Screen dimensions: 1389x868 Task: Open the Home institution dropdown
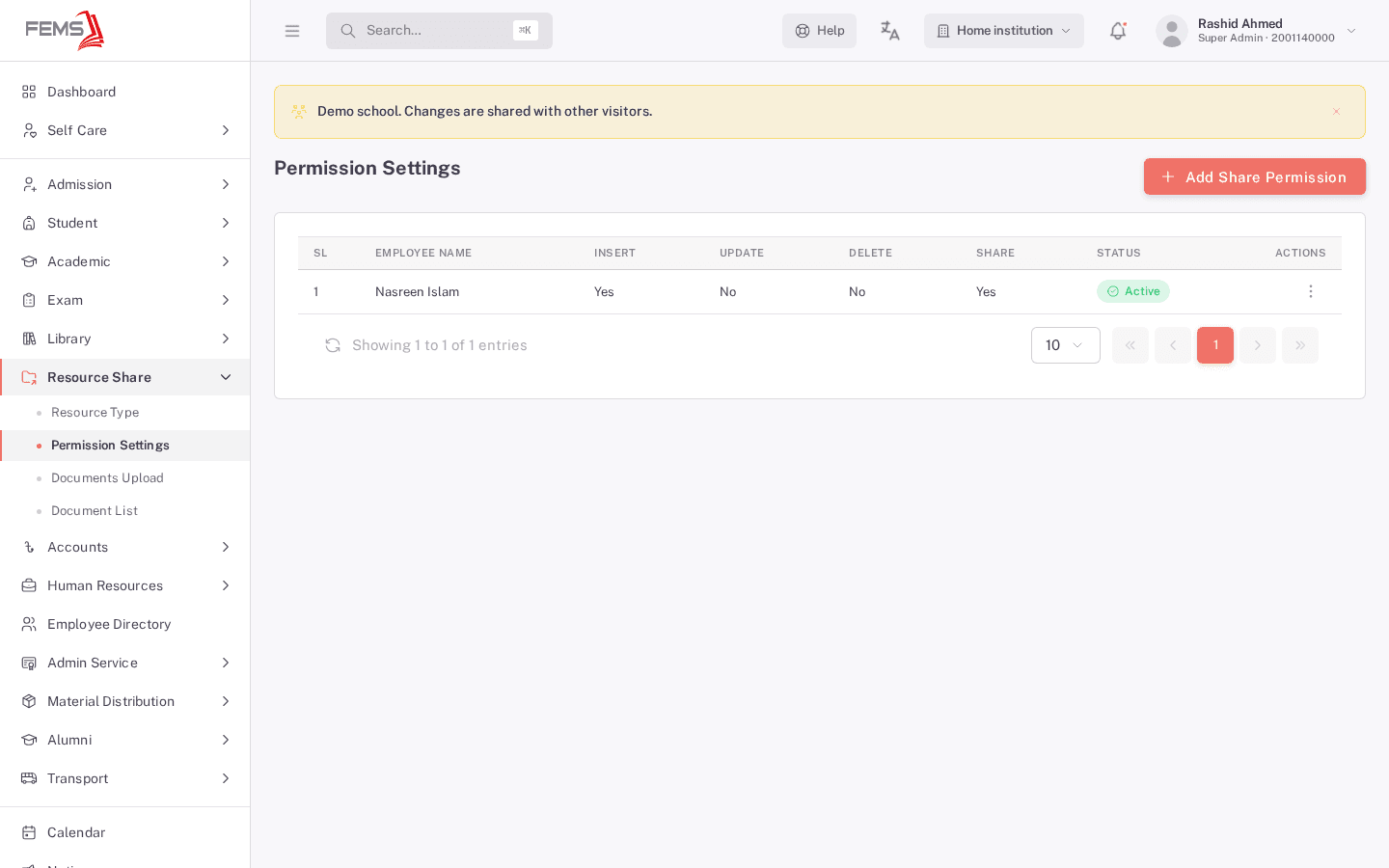coord(1004,31)
